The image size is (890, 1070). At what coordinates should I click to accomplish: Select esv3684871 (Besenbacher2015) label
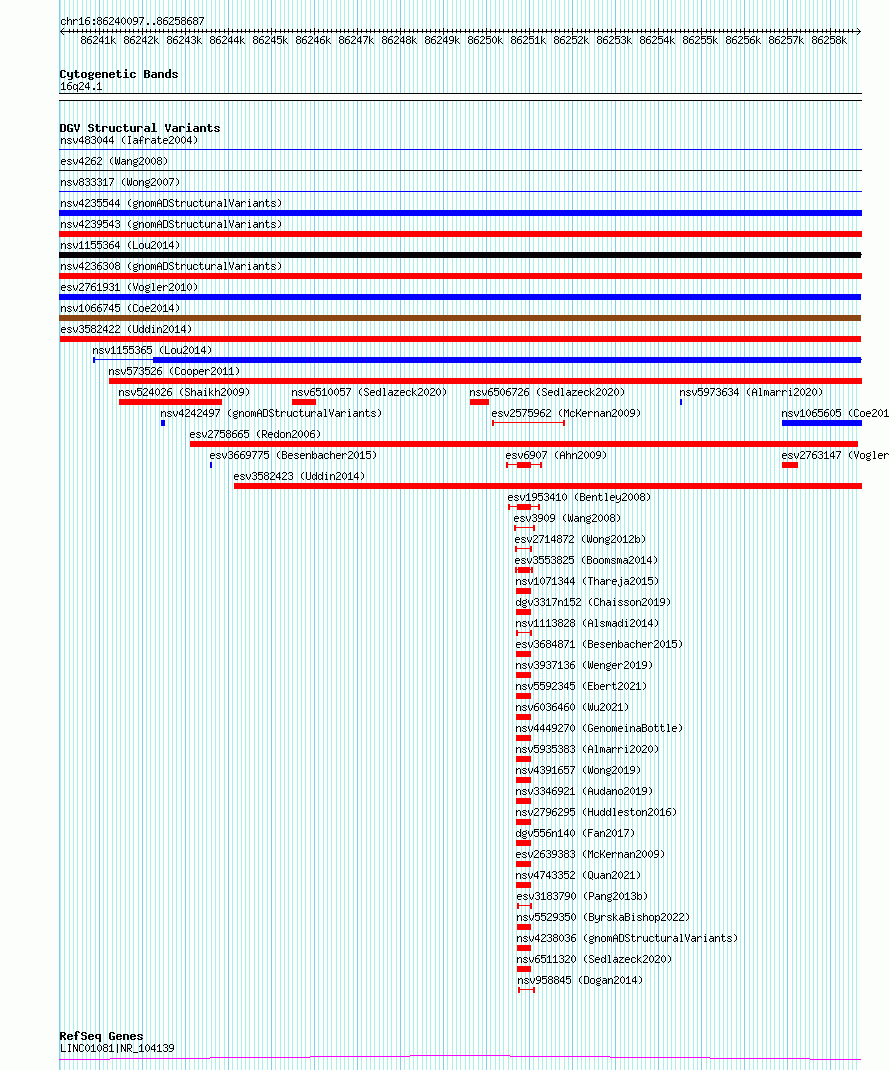pos(599,644)
